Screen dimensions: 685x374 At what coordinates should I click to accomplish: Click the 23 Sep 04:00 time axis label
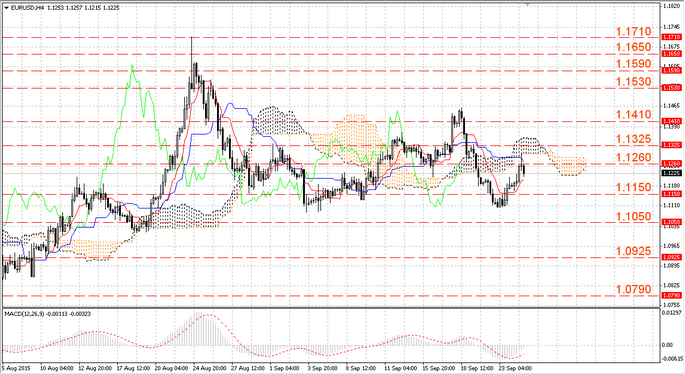click(x=515, y=368)
